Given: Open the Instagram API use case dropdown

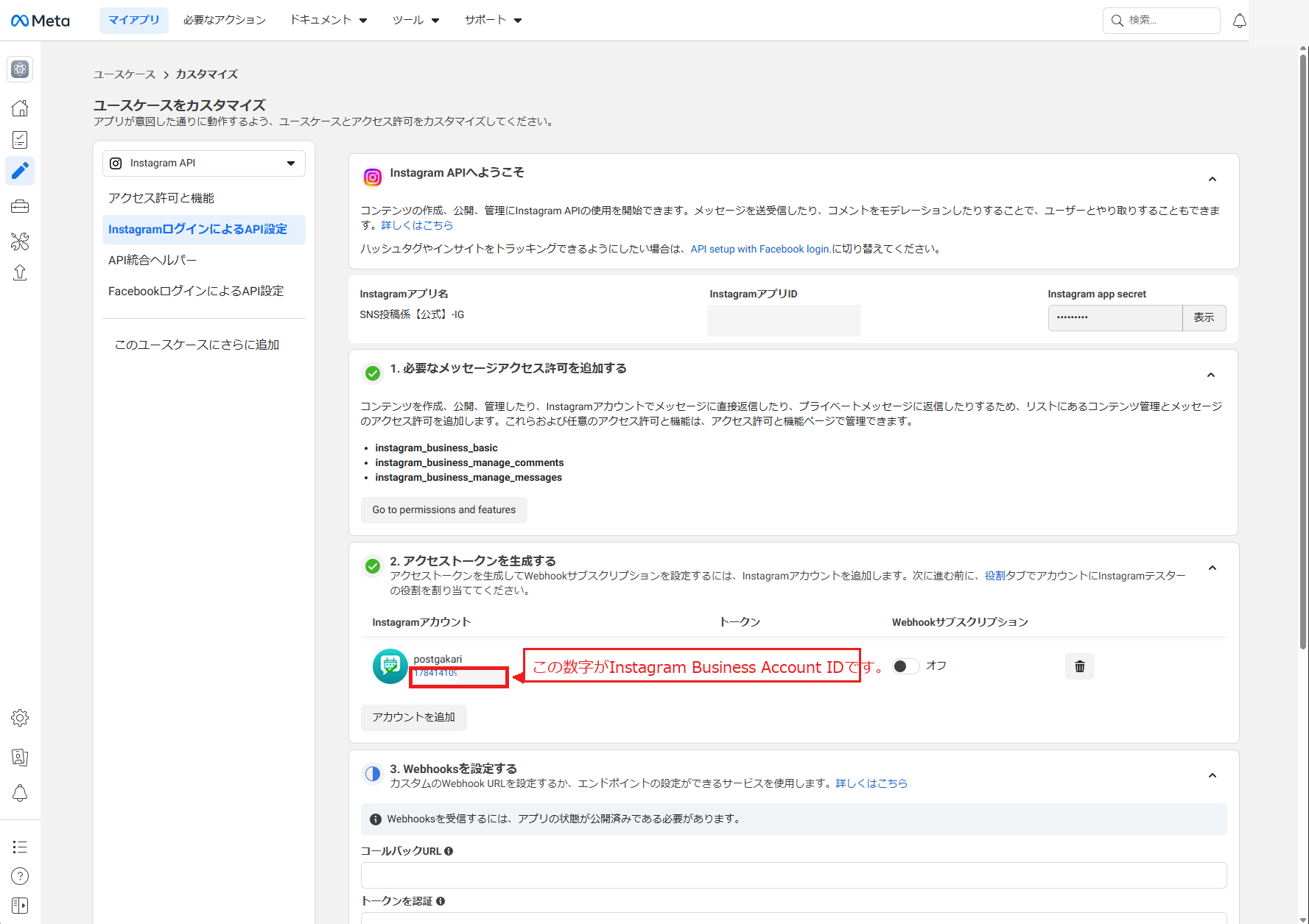Looking at the screenshot, I should point(204,163).
